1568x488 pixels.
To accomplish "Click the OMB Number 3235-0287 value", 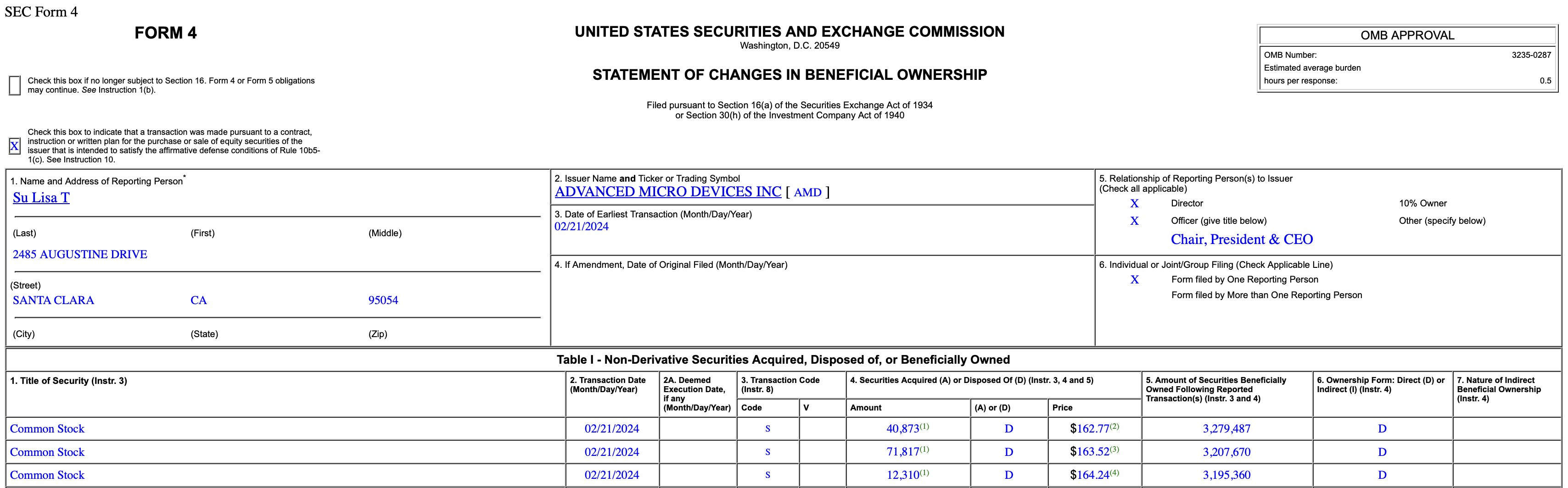I will point(1531,55).
